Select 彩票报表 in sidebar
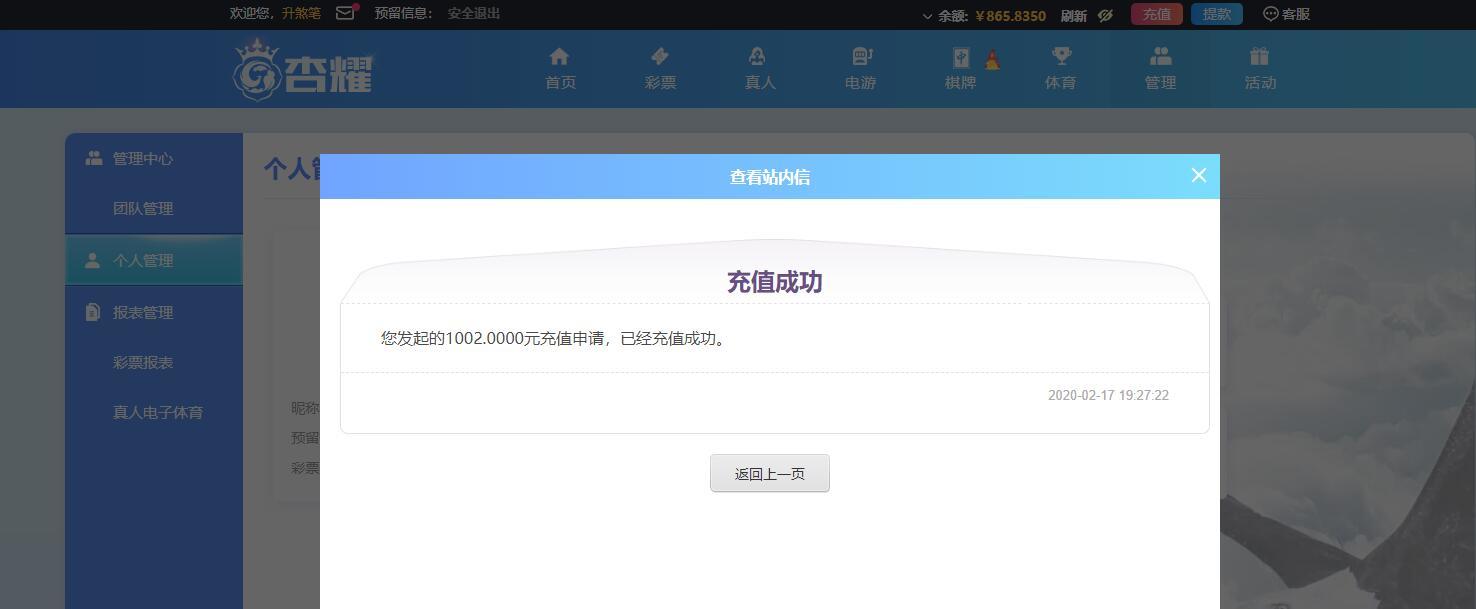1476x609 pixels. [154, 362]
